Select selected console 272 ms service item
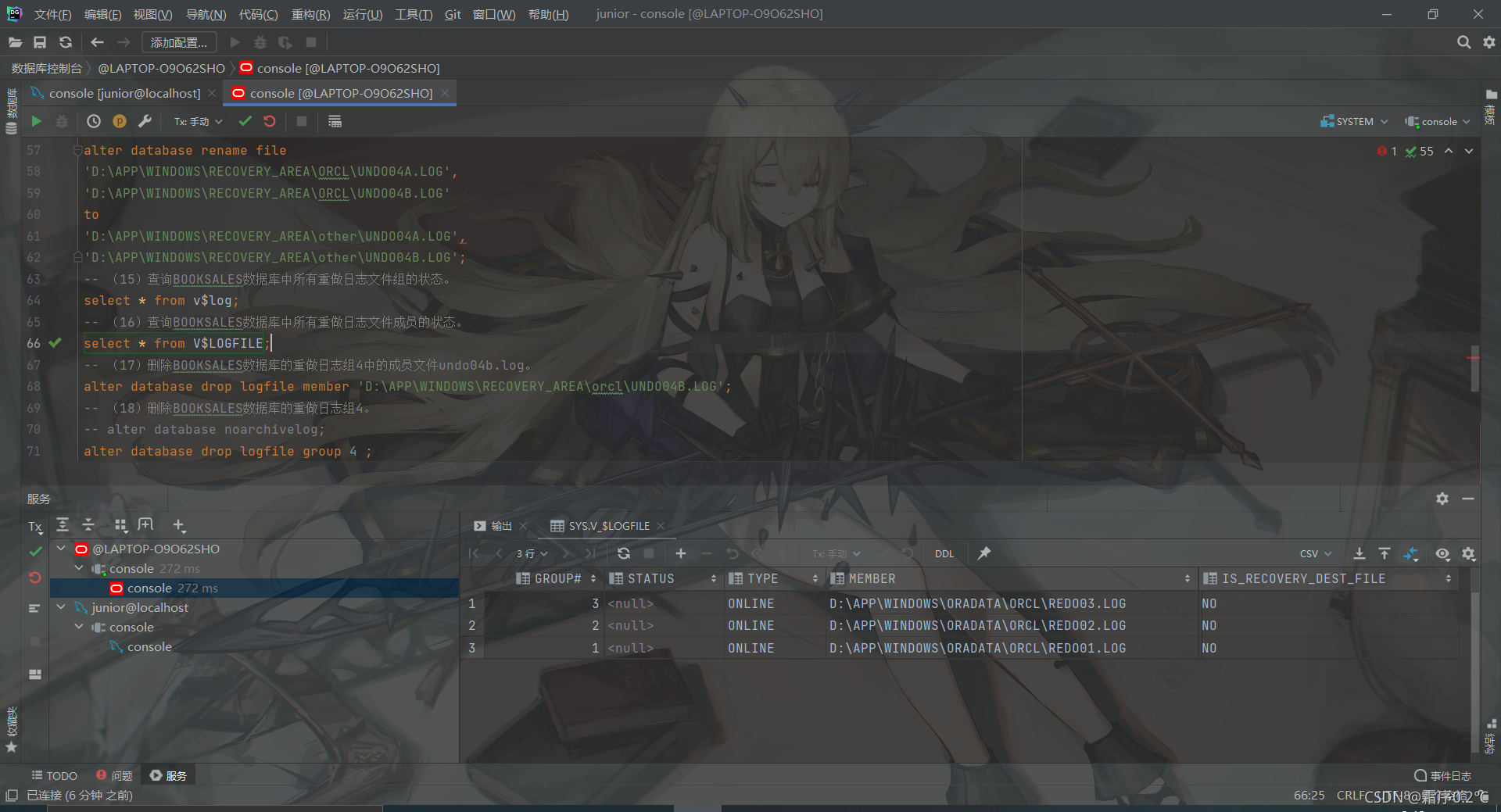This screenshot has height=812, width=1501. point(254,588)
